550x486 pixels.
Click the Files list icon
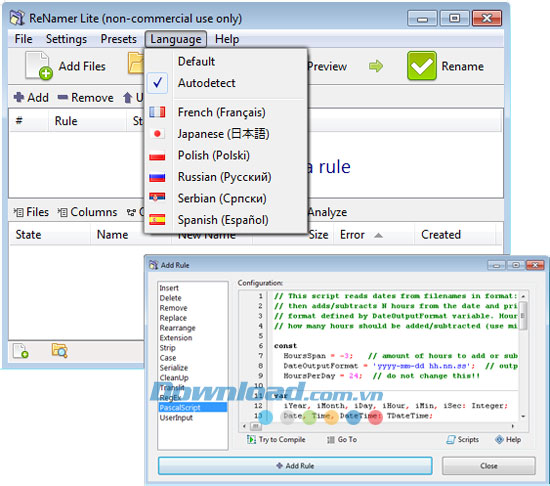point(18,212)
